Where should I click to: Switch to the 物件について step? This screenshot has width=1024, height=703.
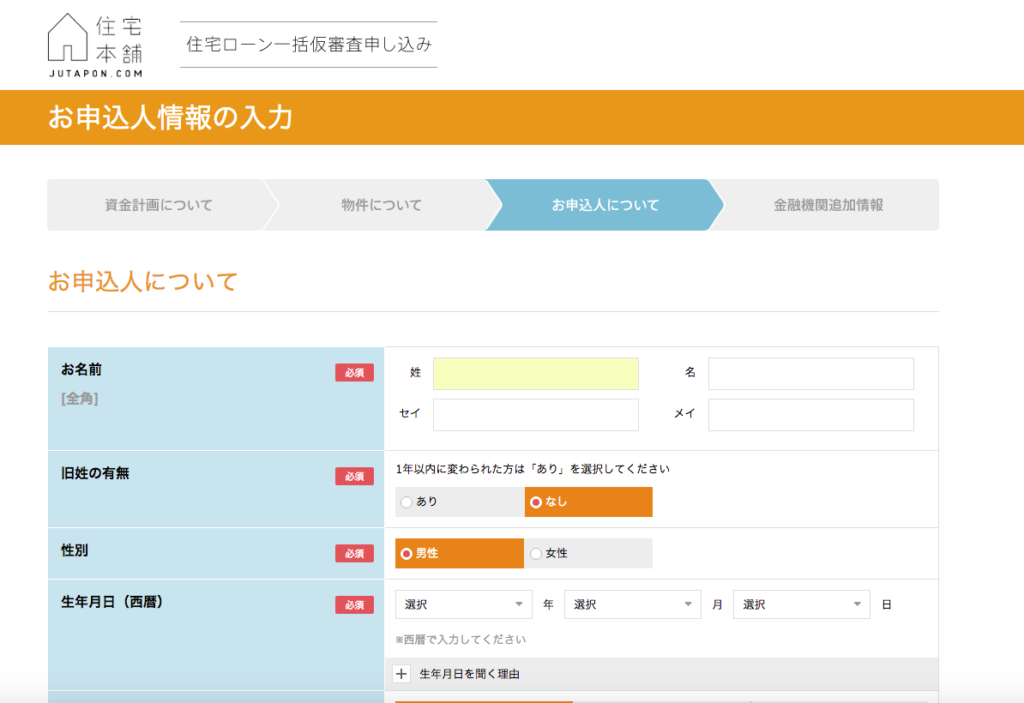[x=381, y=205]
